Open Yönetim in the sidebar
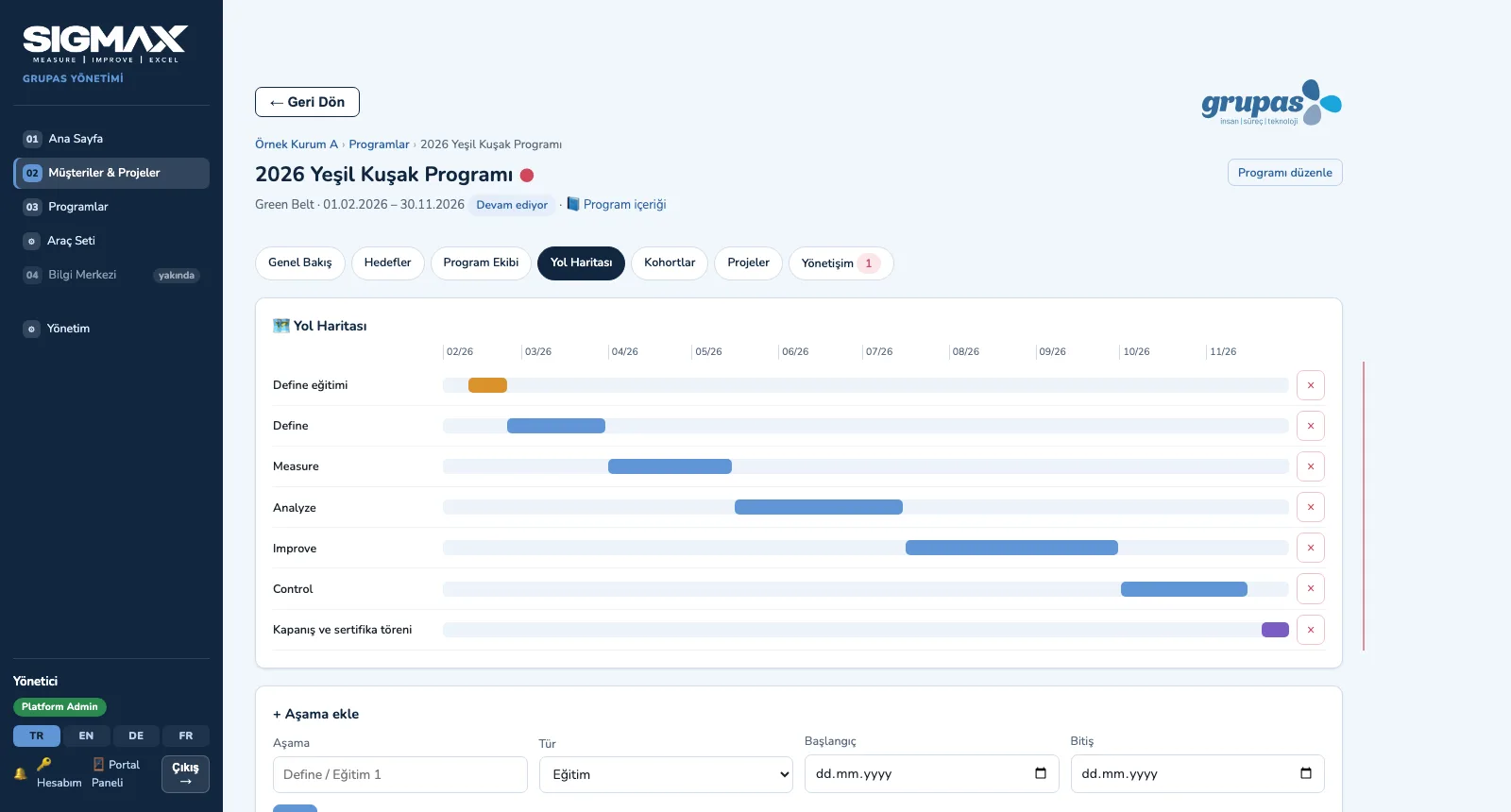This screenshot has width=1511, height=812. [111, 329]
